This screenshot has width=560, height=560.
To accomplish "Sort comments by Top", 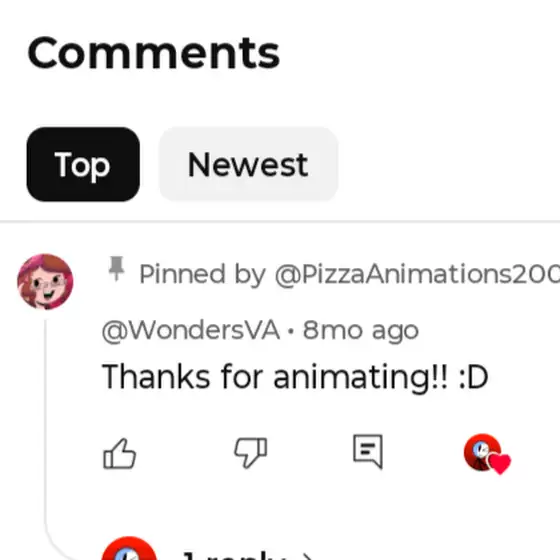I will click(x=83, y=164).
